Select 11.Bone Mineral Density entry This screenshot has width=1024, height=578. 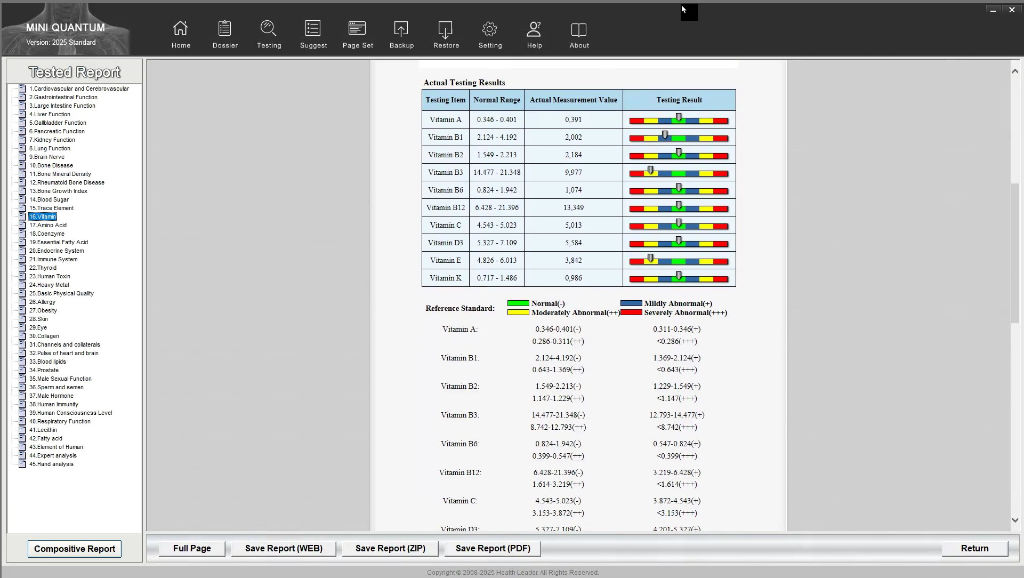[60, 174]
